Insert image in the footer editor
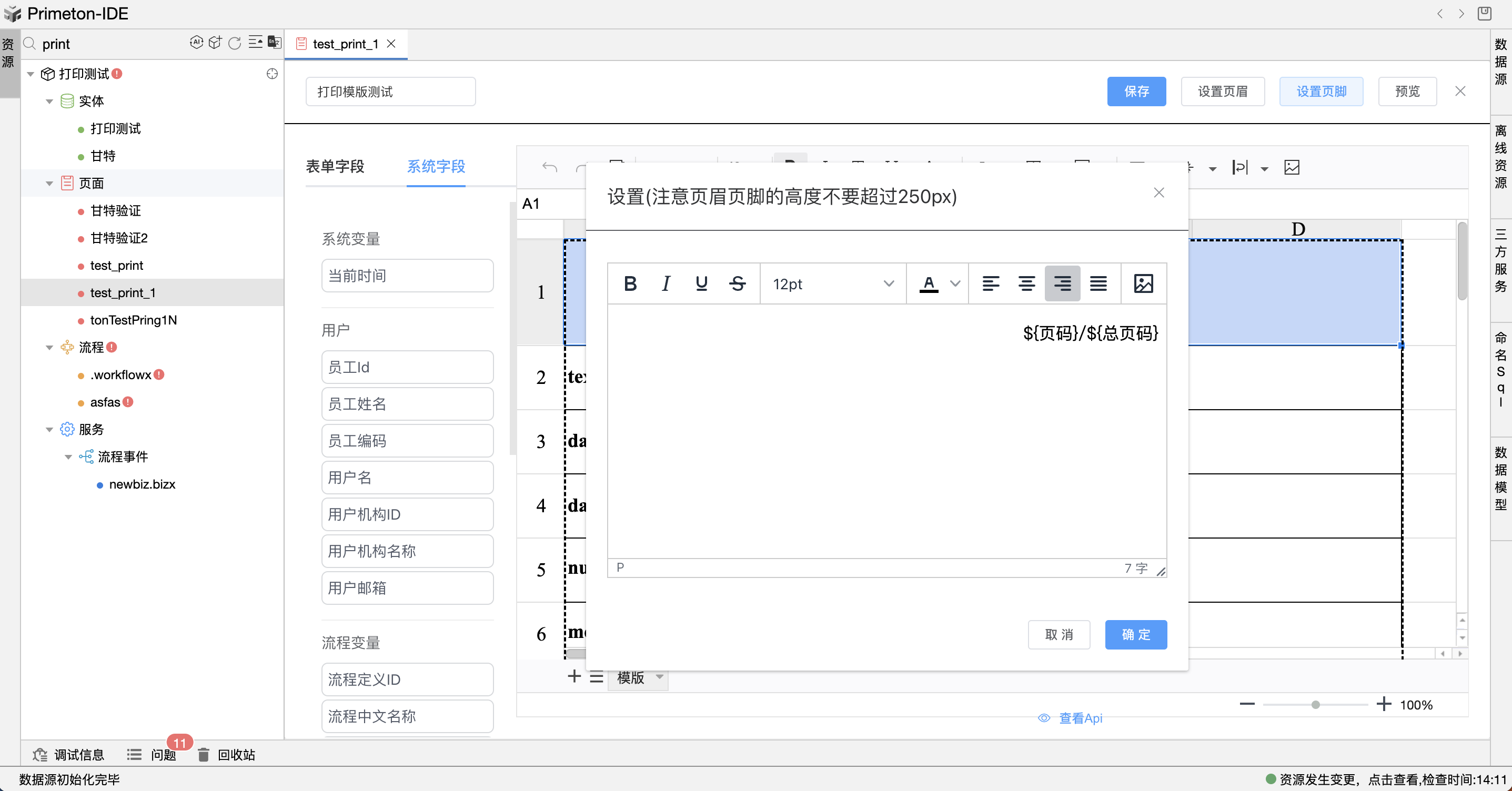Screen dimensions: 1512x791 pyautogui.click(x=1143, y=284)
